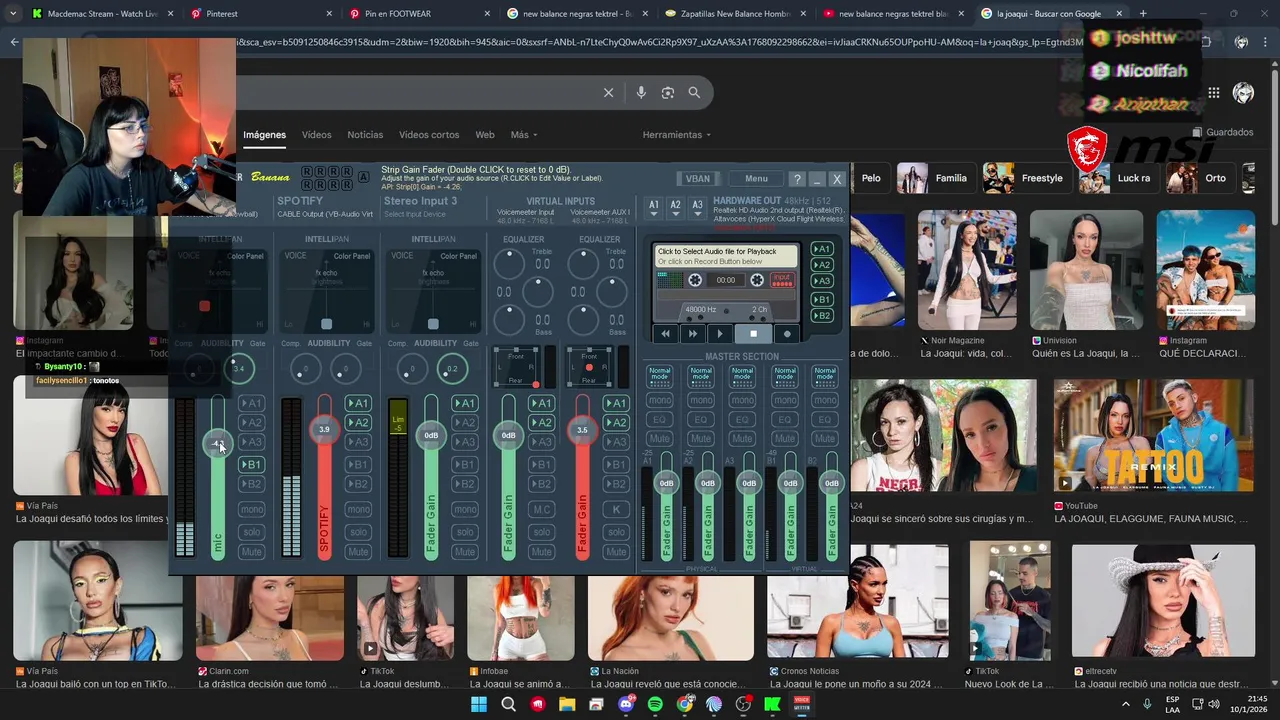Screen dimensions: 1280x720
Task: Mute the SPOTIFY strip
Action: click(358, 552)
